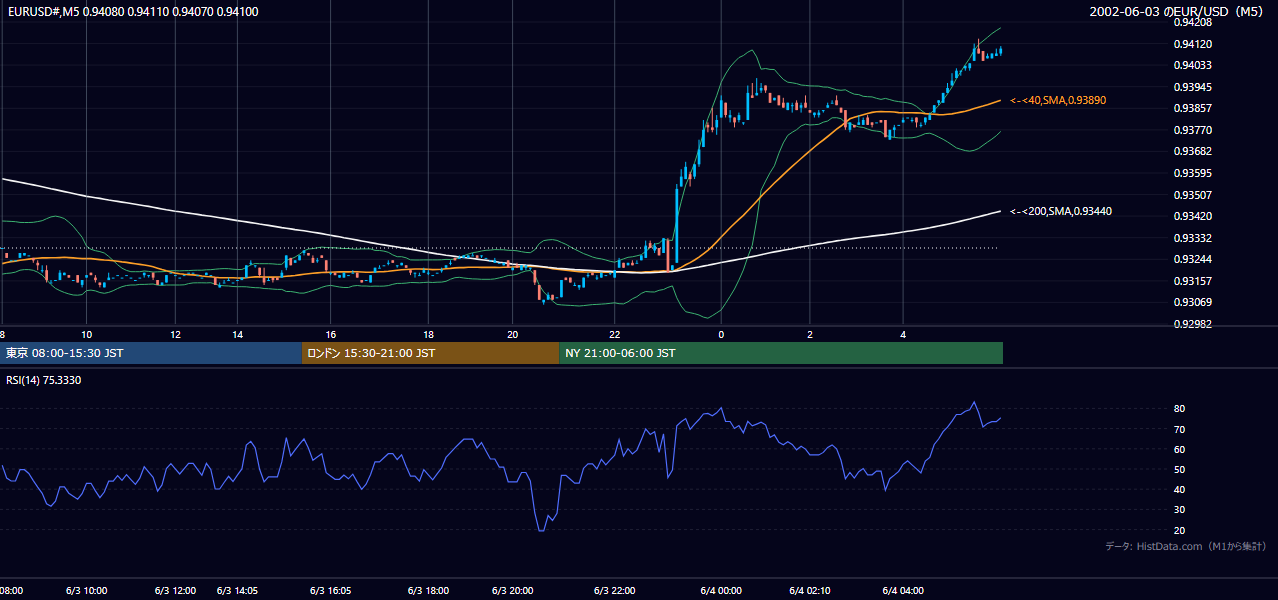Click price level 0.92982 on the axis
1278x600 pixels.
tap(1193, 324)
